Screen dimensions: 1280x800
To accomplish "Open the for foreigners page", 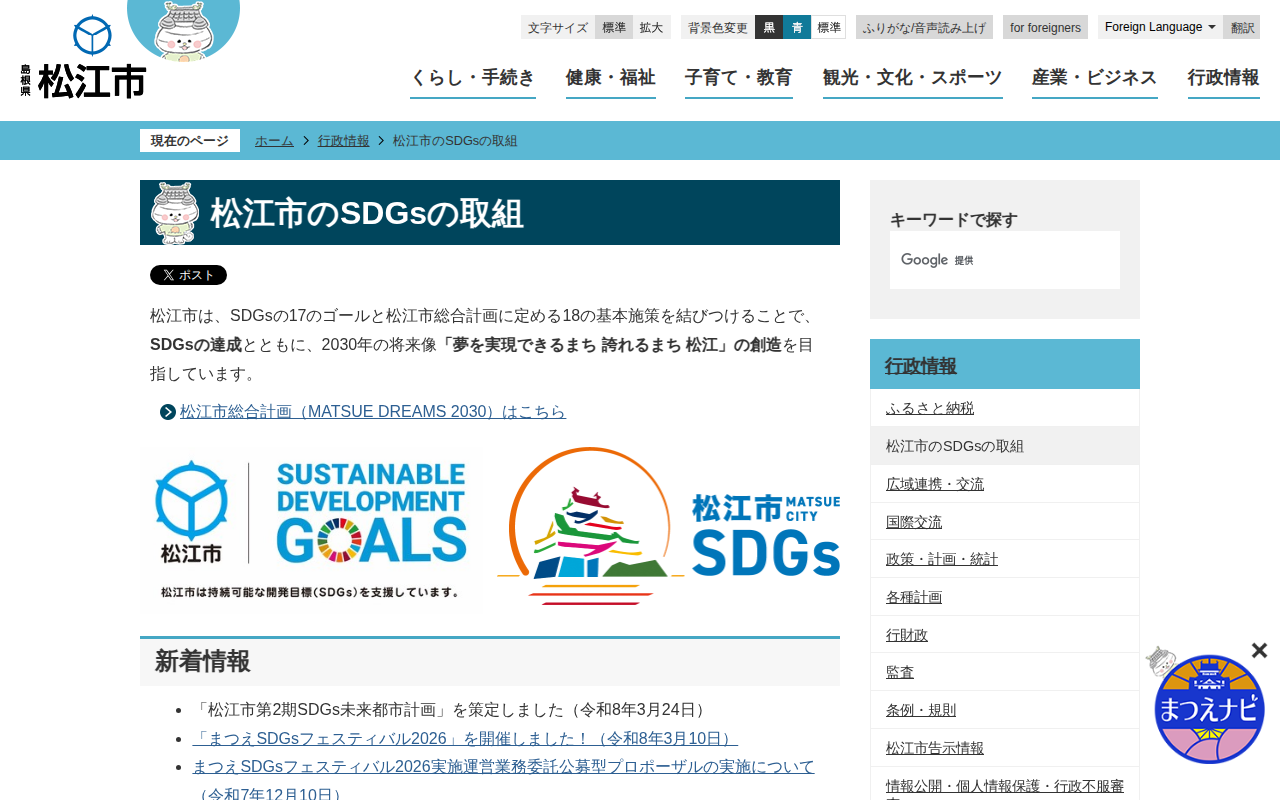I will 1045,27.
